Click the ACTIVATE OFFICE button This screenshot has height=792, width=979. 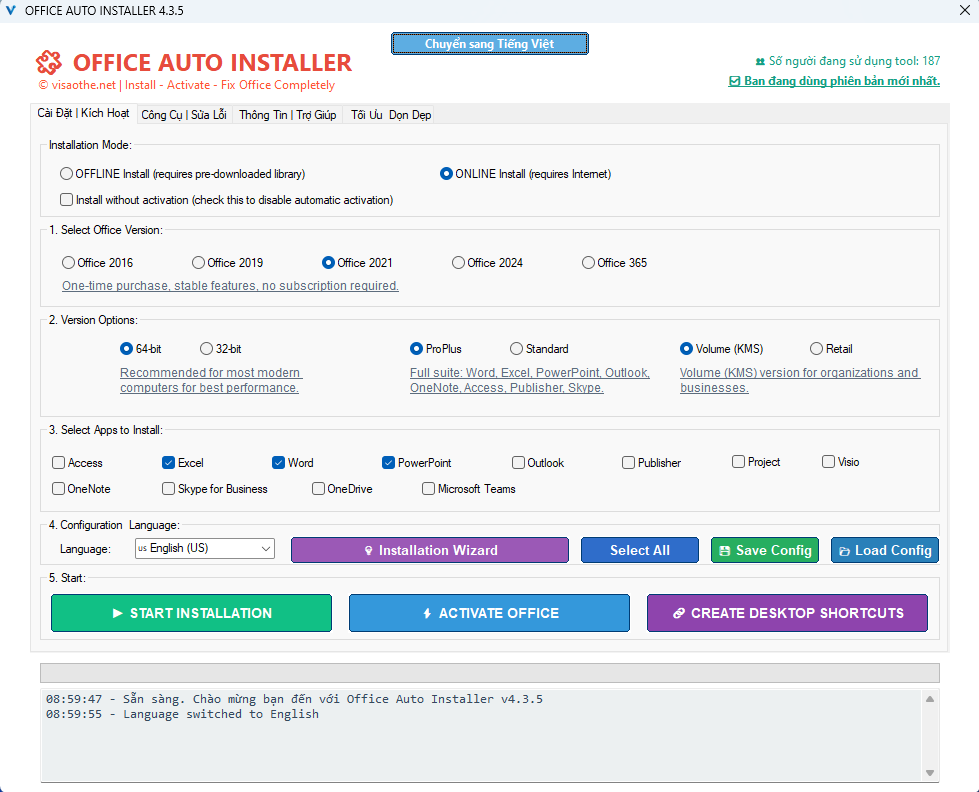(490, 613)
